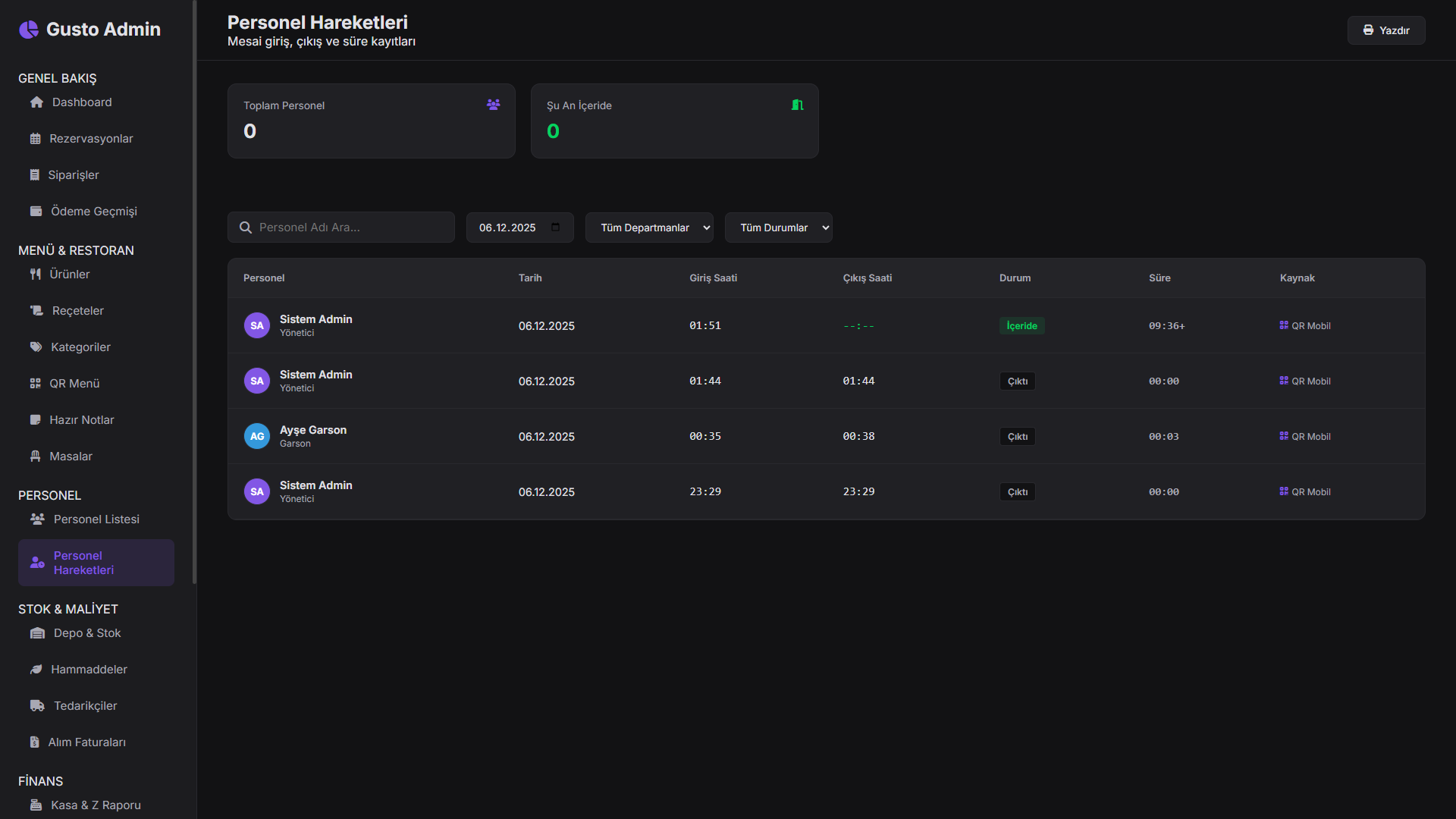
Task: Click the Hazır Notlar note icon
Action: 35,420
